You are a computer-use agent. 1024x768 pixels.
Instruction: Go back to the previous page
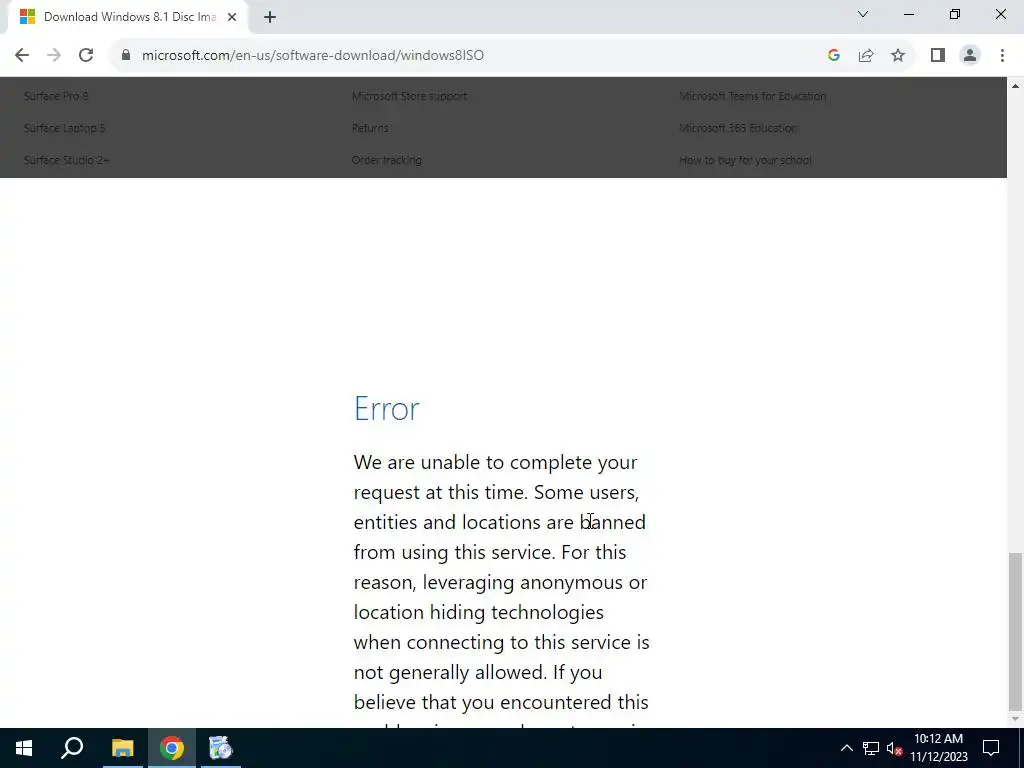[x=22, y=56]
